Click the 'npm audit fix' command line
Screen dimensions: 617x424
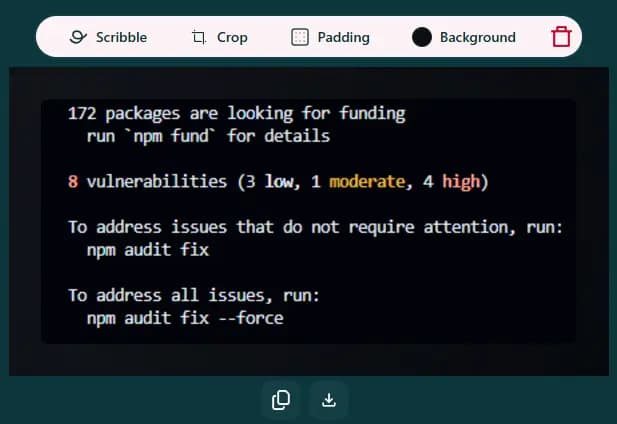[x=148, y=250]
